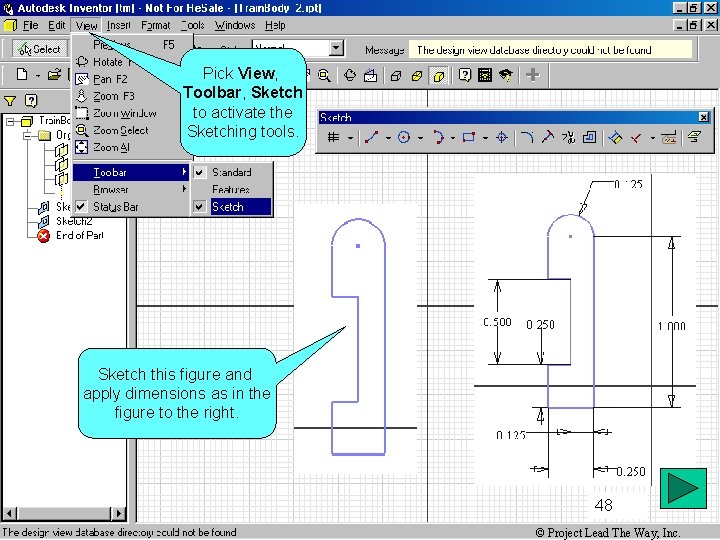Open the Circle tool dropdown arrow
This screenshot has width=720, height=540.
(420, 138)
